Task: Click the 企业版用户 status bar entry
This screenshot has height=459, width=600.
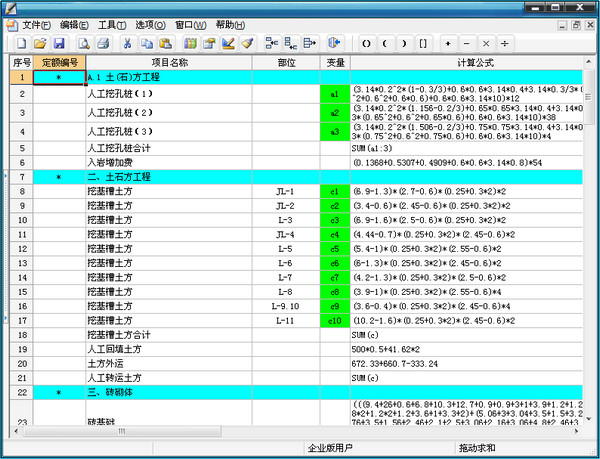Action: pos(330,448)
